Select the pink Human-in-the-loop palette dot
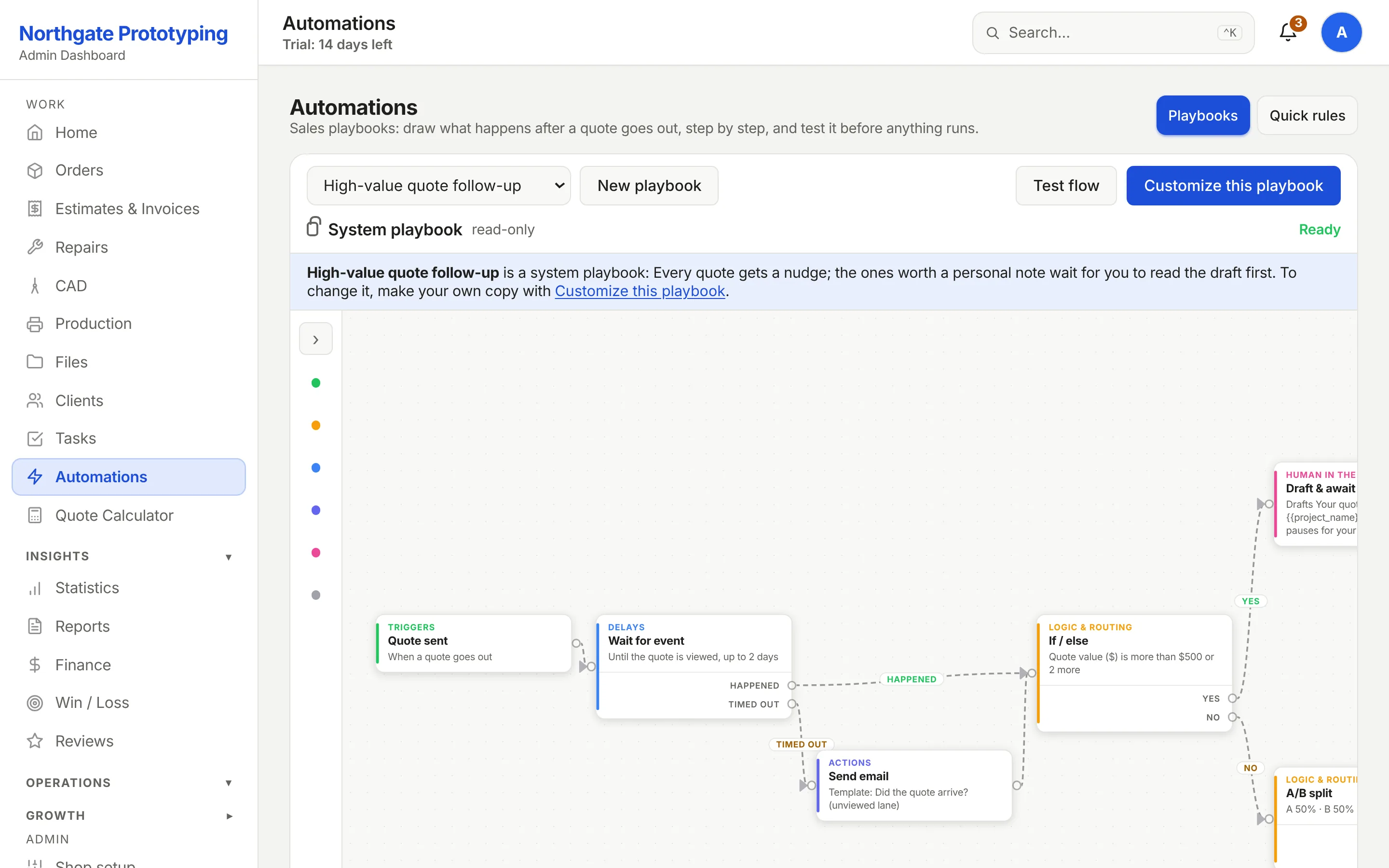1389x868 pixels. click(316, 553)
